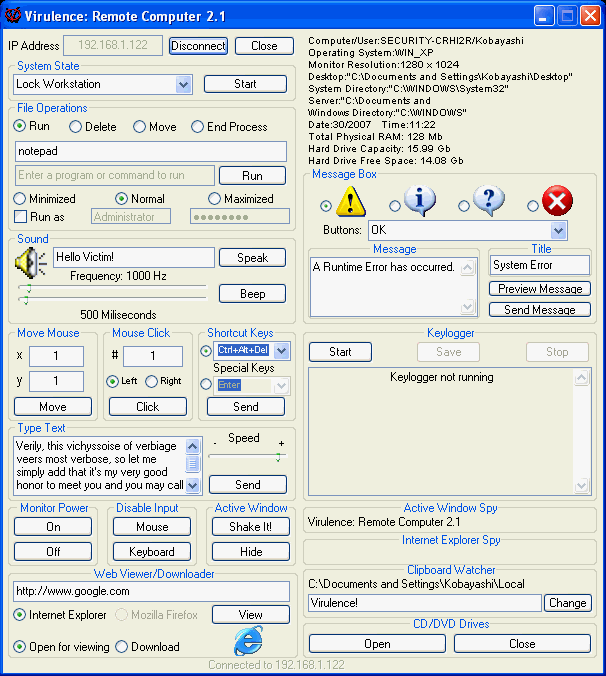Screen dimensions: 606x676
Task: Click the red error X icon
Action: click(556, 202)
